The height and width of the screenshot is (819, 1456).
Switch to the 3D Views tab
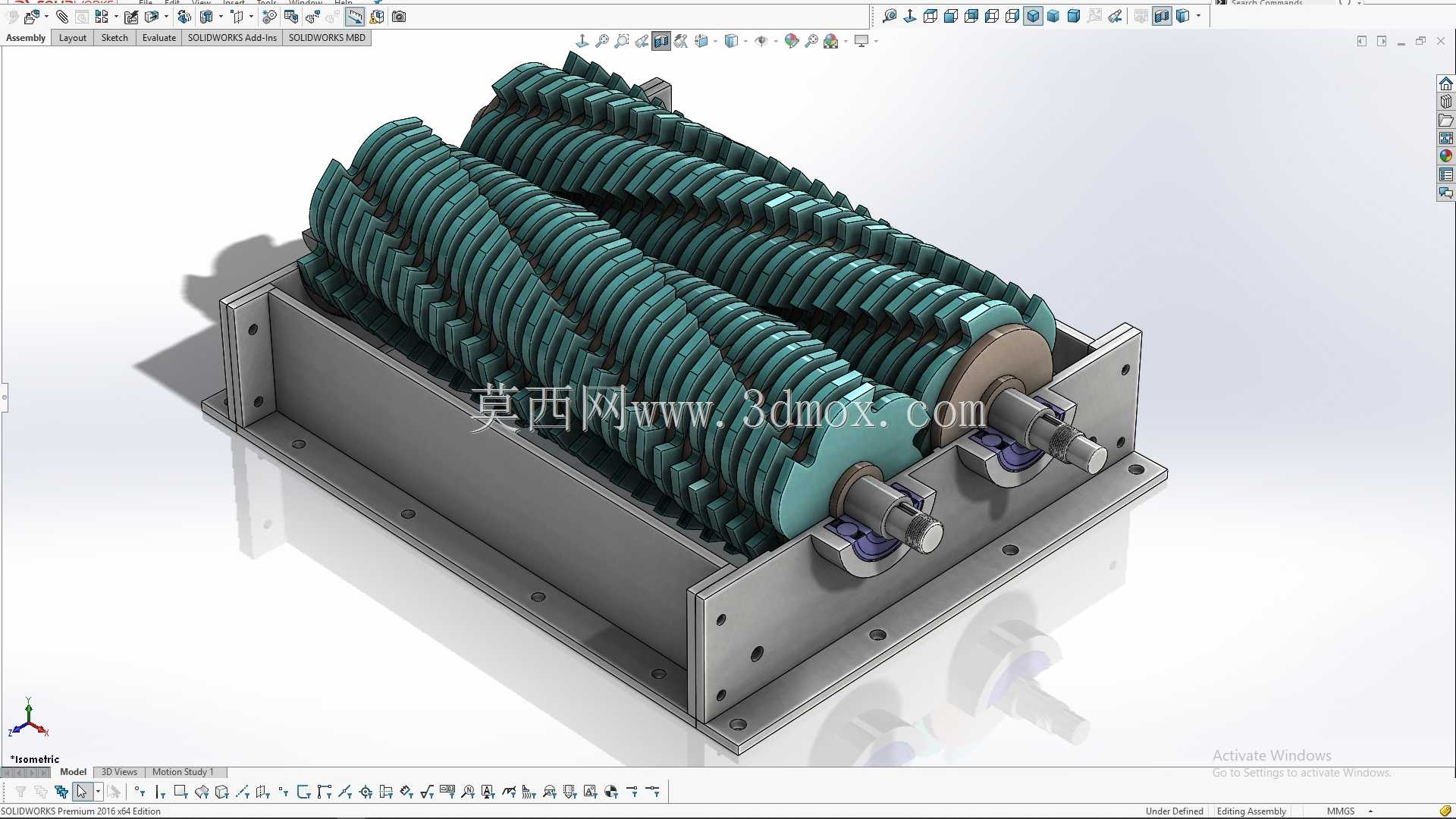tap(119, 772)
